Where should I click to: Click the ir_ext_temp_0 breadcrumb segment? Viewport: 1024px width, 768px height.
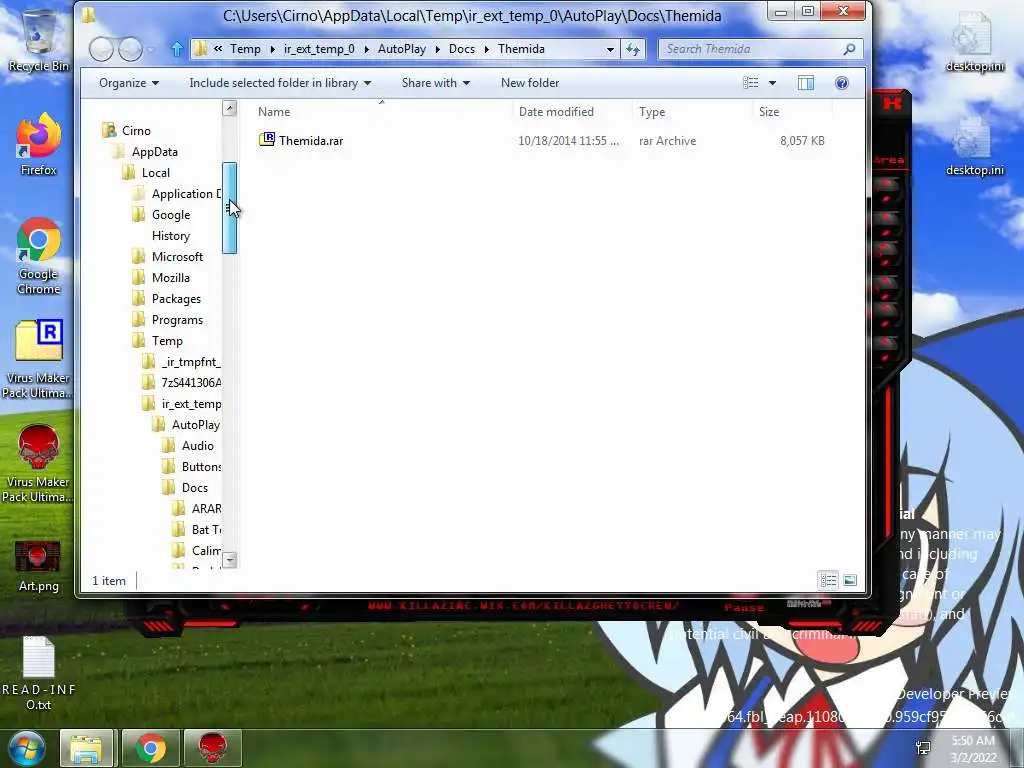point(319,49)
